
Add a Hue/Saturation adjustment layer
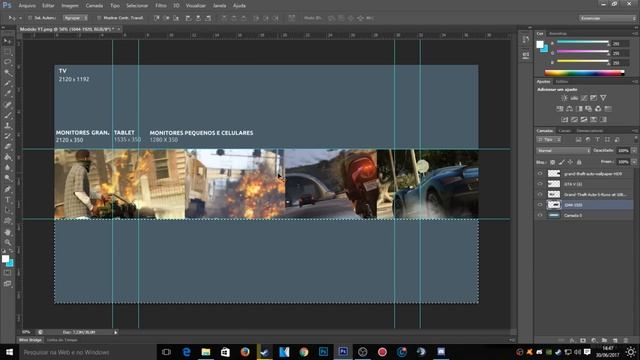(560, 109)
